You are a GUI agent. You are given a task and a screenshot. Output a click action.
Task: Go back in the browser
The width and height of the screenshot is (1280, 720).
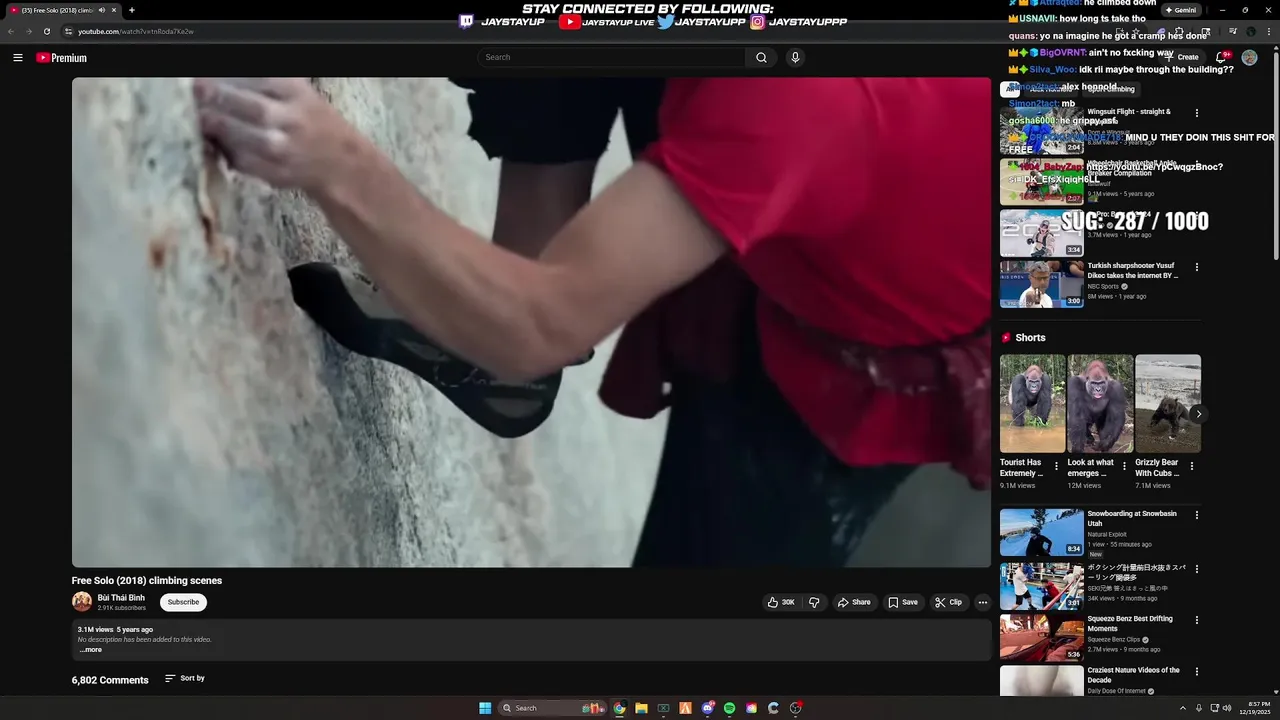pyautogui.click(x=11, y=31)
